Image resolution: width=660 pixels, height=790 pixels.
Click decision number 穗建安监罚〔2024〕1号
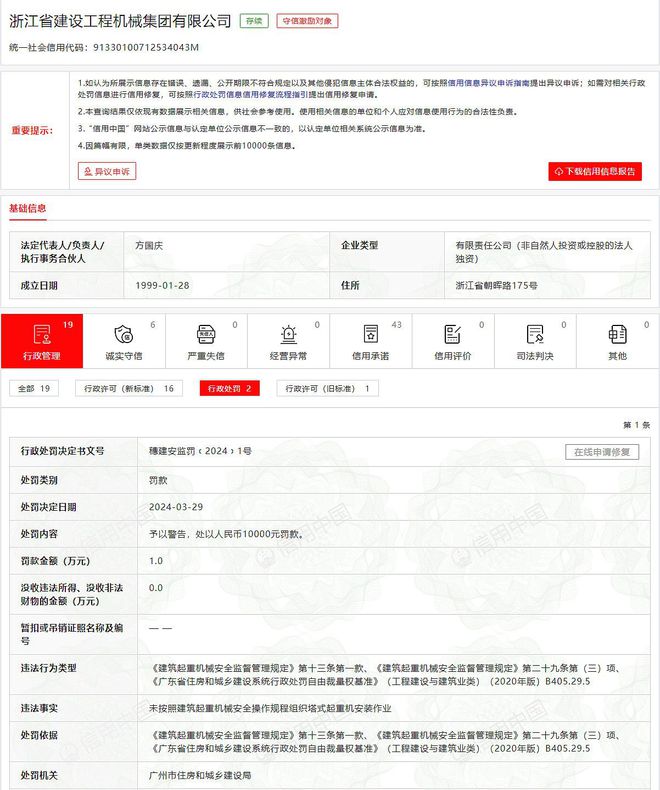[201, 451]
